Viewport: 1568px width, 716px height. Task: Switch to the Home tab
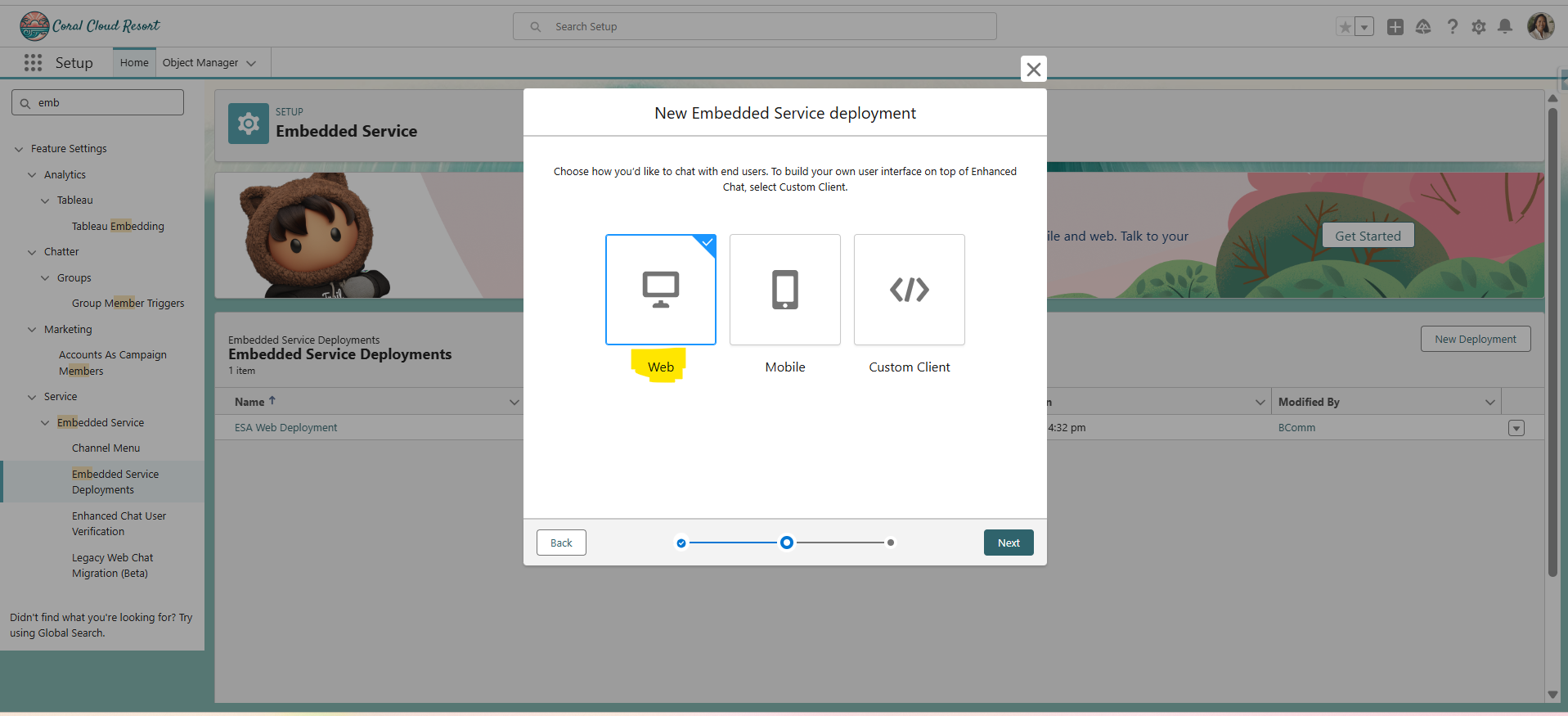click(x=134, y=62)
